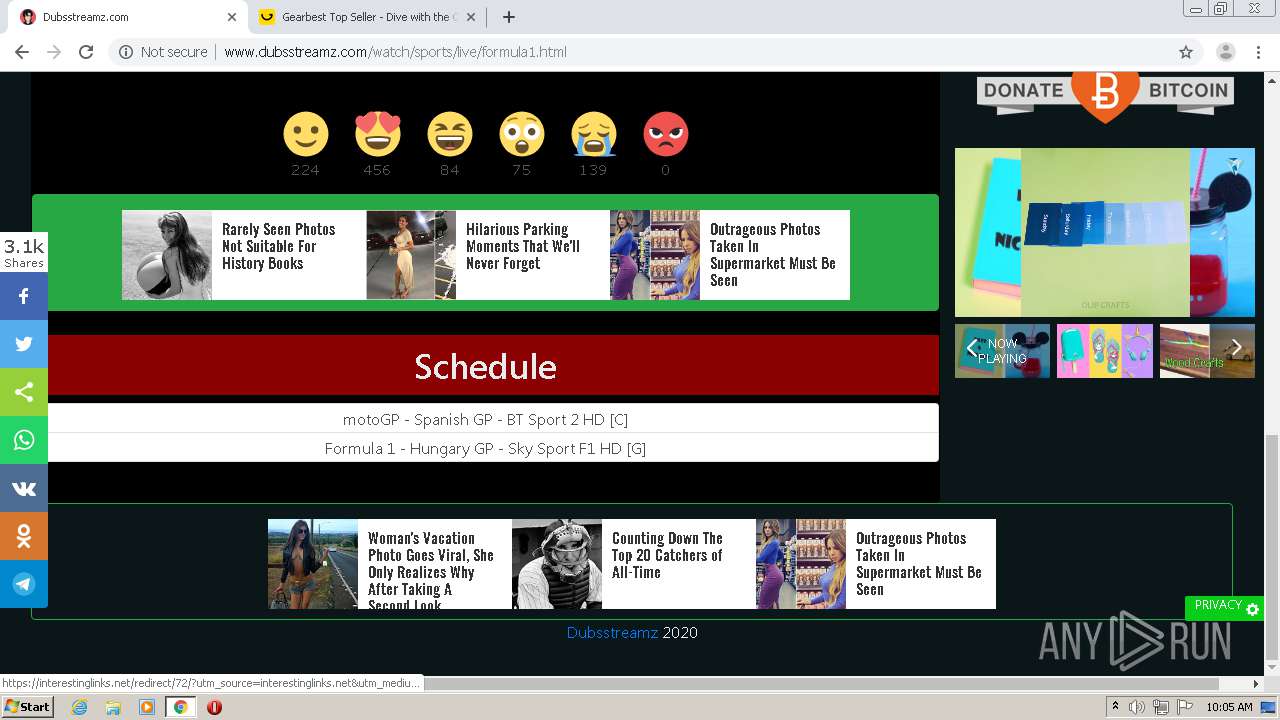Viewport: 1280px width, 720px height.
Task: Click the Chrome icon in the taskbar
Action: coord(181,707)
